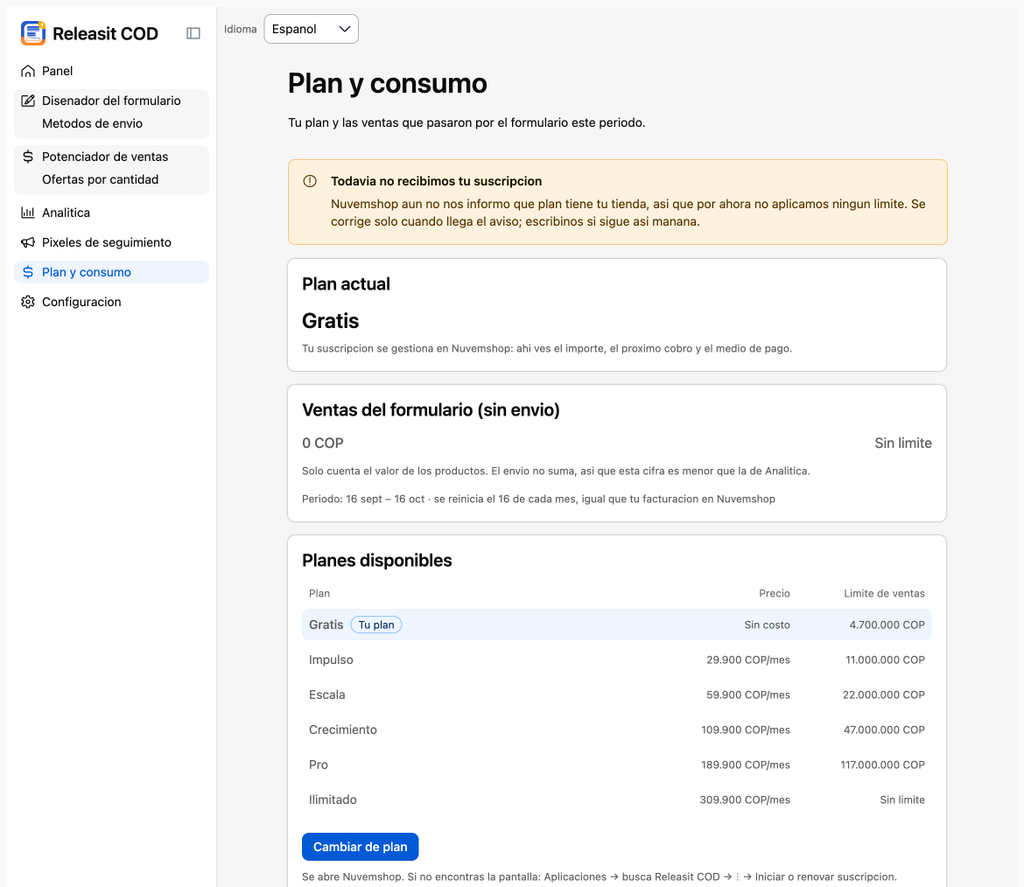Click the 309.900 COP/mes price
1024x887 pixels.
(744, 800)
